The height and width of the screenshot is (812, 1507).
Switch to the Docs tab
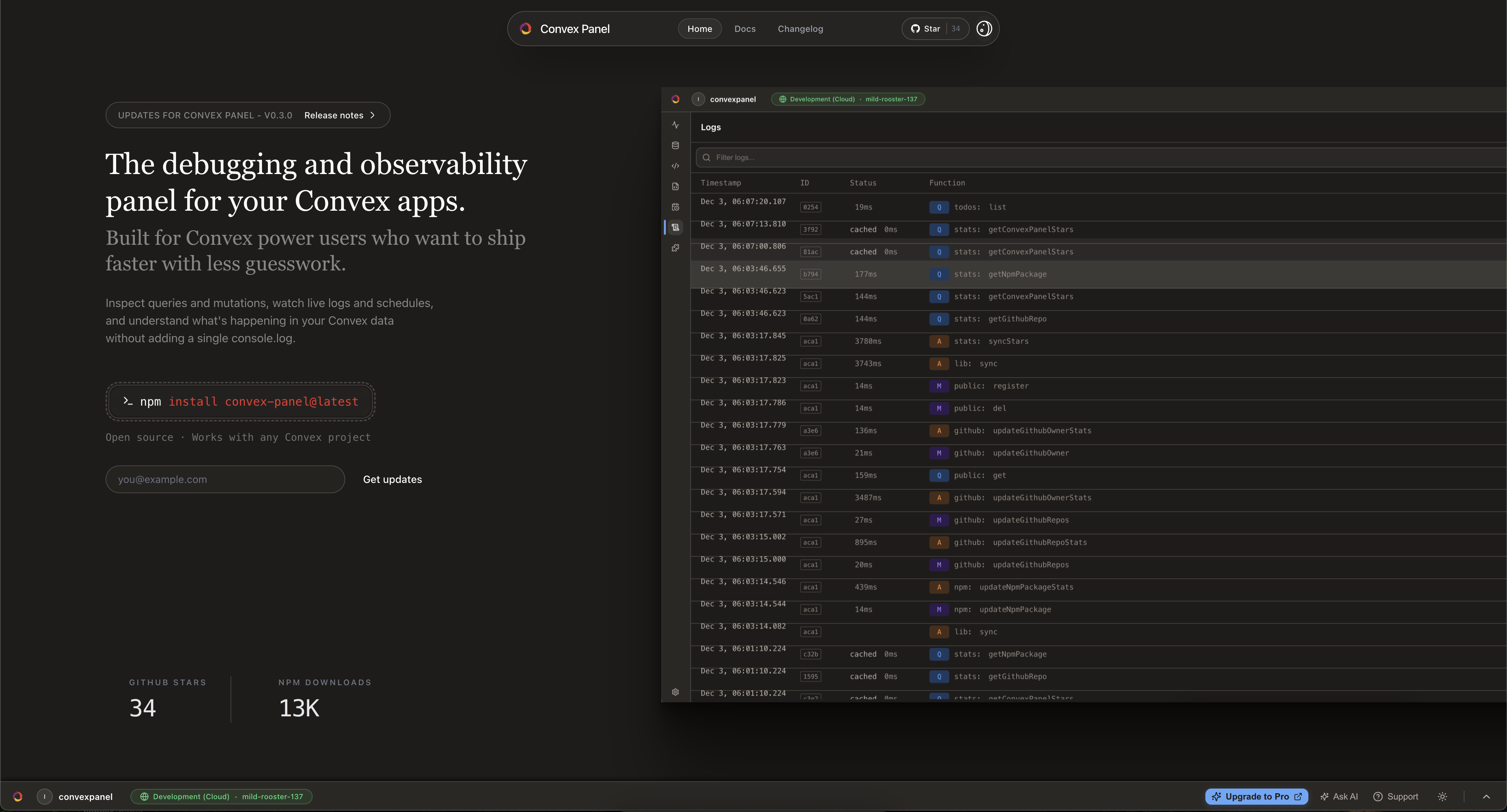(745, 28)
